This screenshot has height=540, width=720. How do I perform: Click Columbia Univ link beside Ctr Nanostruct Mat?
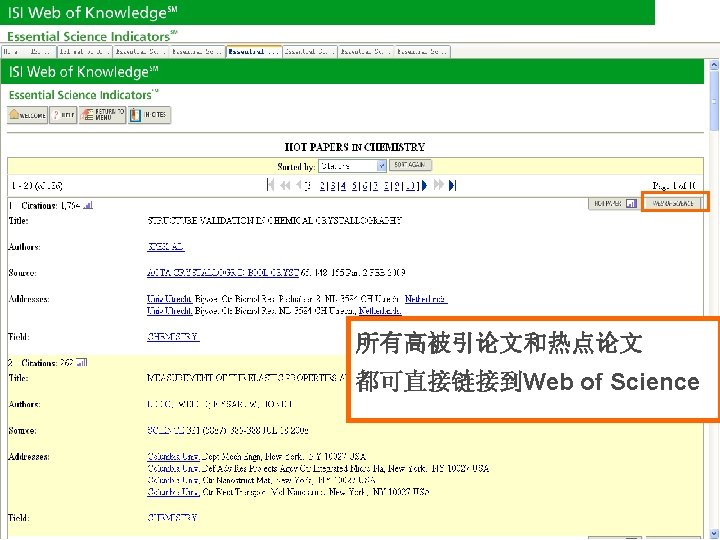[x=173, y=480]
